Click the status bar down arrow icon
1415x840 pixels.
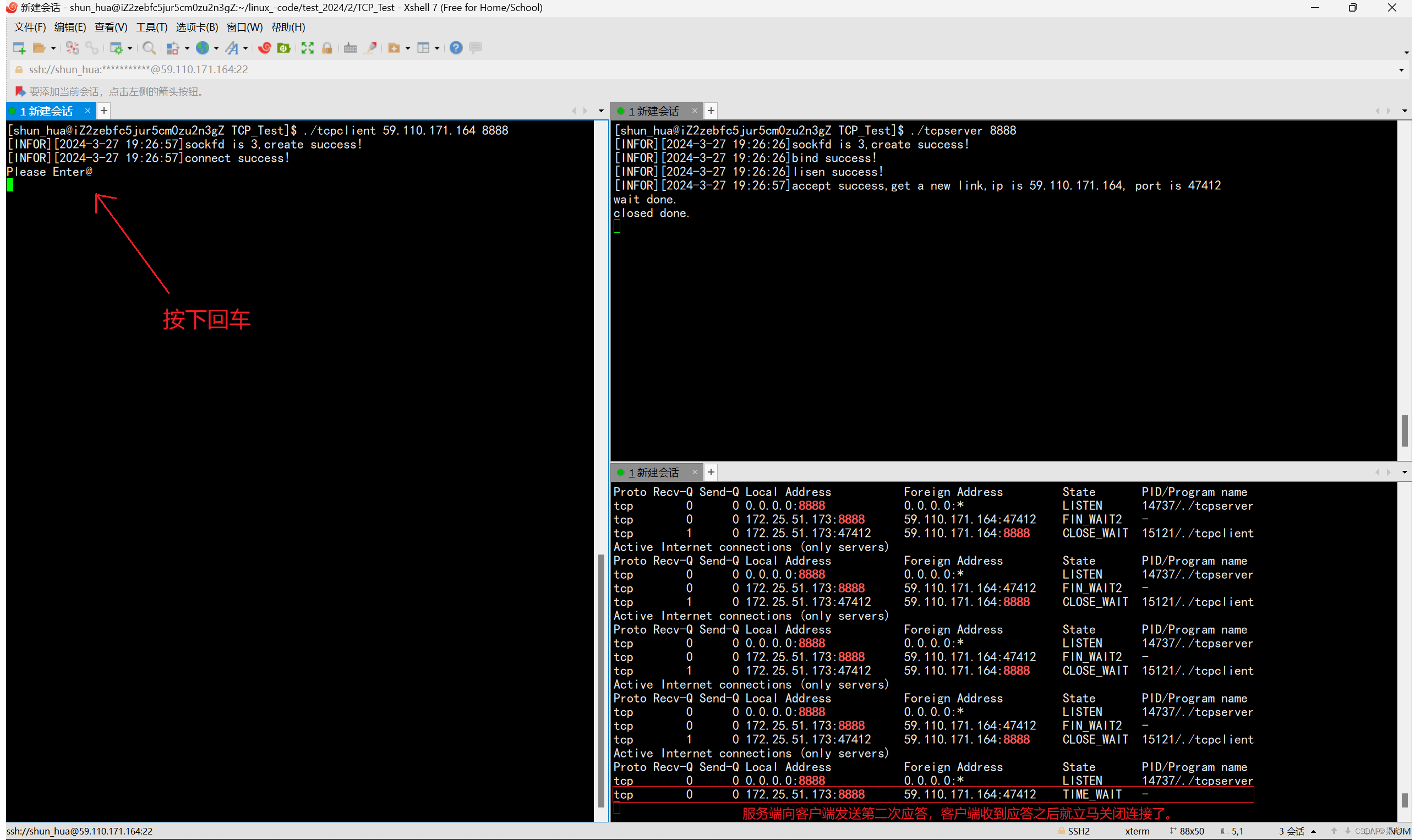click(1348, 831)
